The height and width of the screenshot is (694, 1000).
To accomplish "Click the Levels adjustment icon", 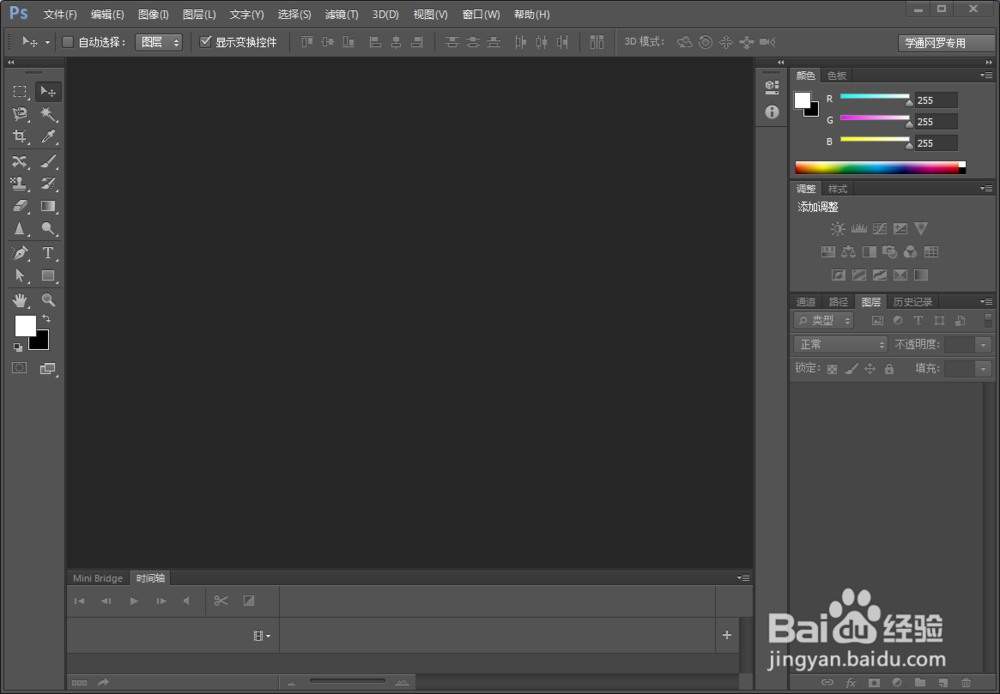I will pyautogui.click(x=859, y=228).
